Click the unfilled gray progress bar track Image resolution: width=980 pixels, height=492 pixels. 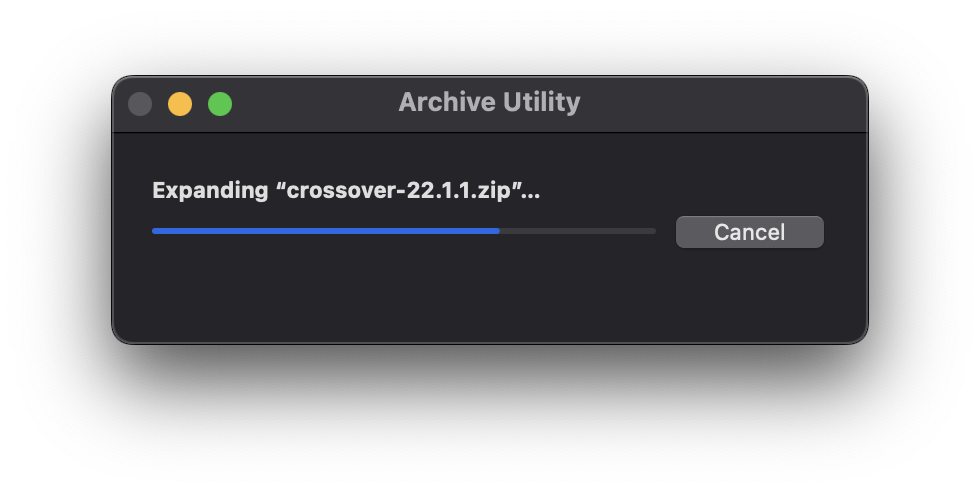point(578,231)
